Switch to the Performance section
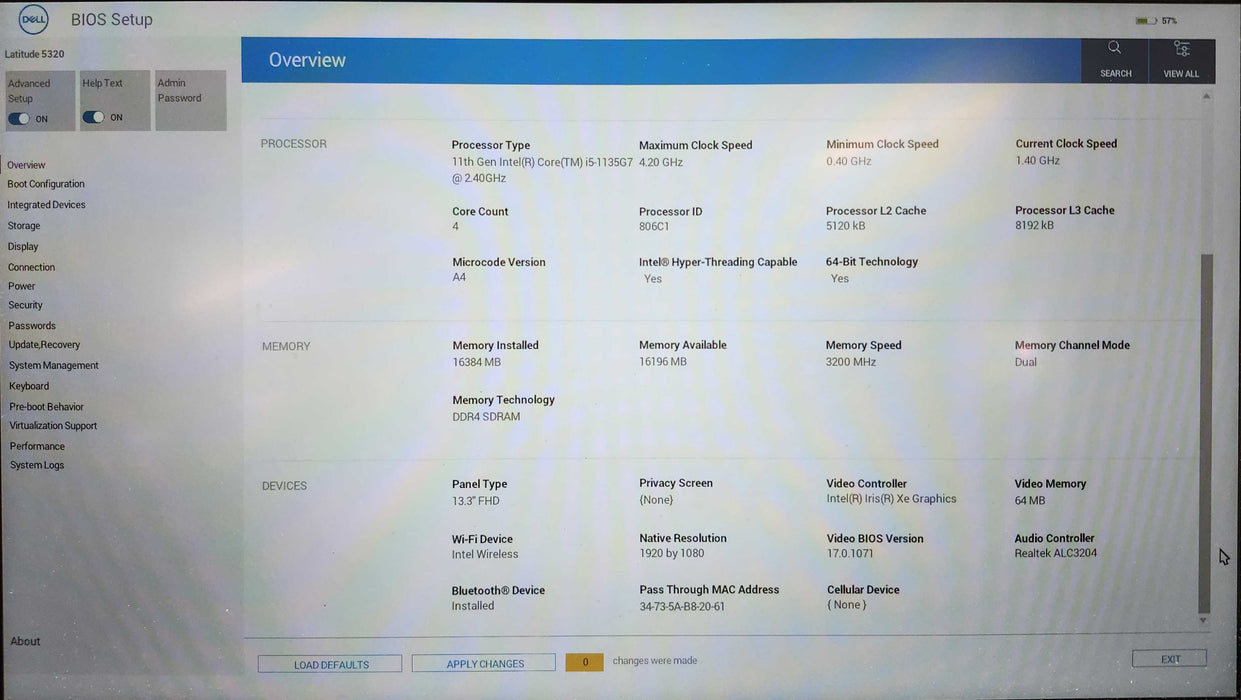Image resolution: width=1241 pixels, height=700 pixels. [36, 445]
